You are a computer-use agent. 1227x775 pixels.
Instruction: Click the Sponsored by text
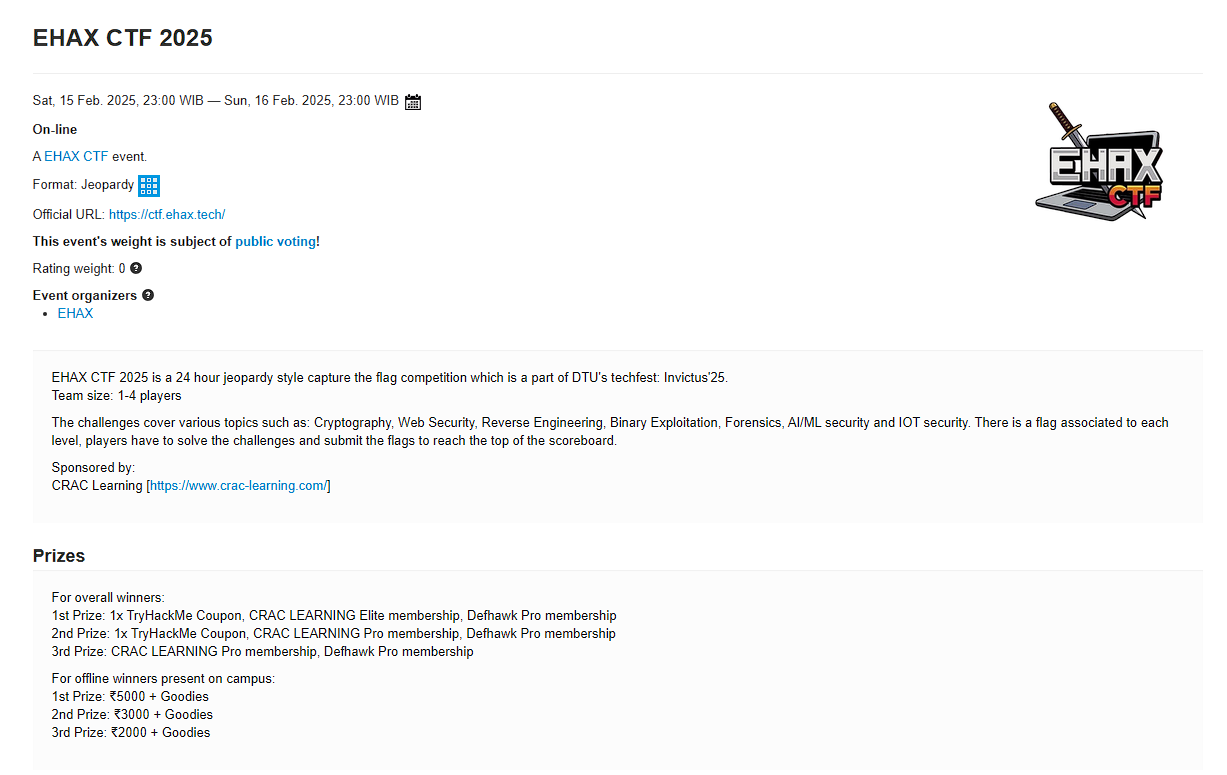(93, 468)
